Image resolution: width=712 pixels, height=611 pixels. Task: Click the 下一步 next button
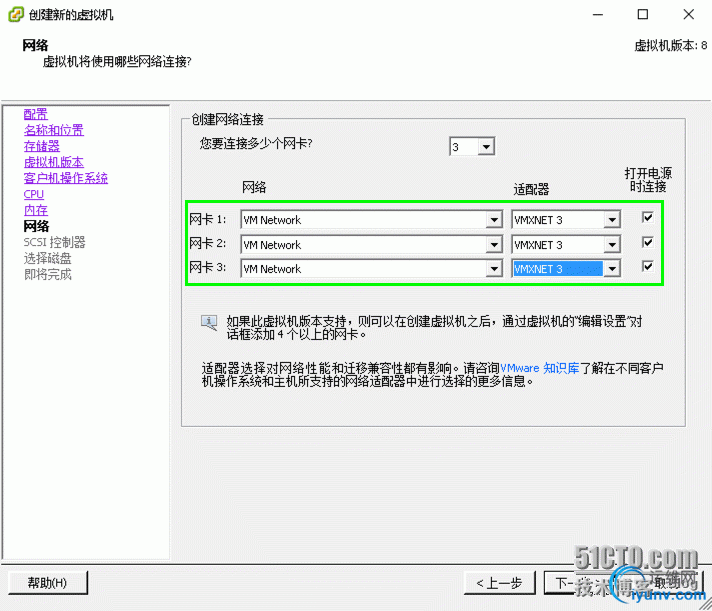(580, 582)
